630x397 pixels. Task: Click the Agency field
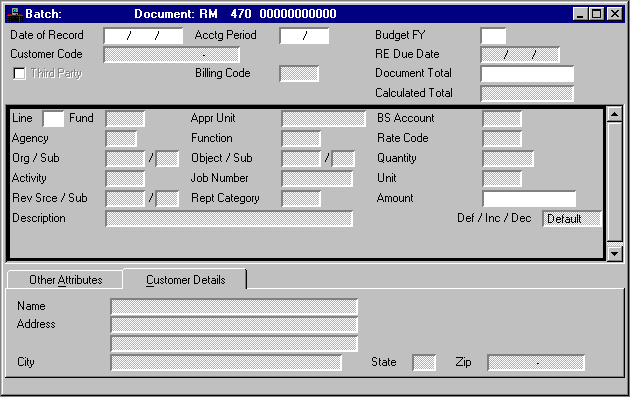pos(121,139)
